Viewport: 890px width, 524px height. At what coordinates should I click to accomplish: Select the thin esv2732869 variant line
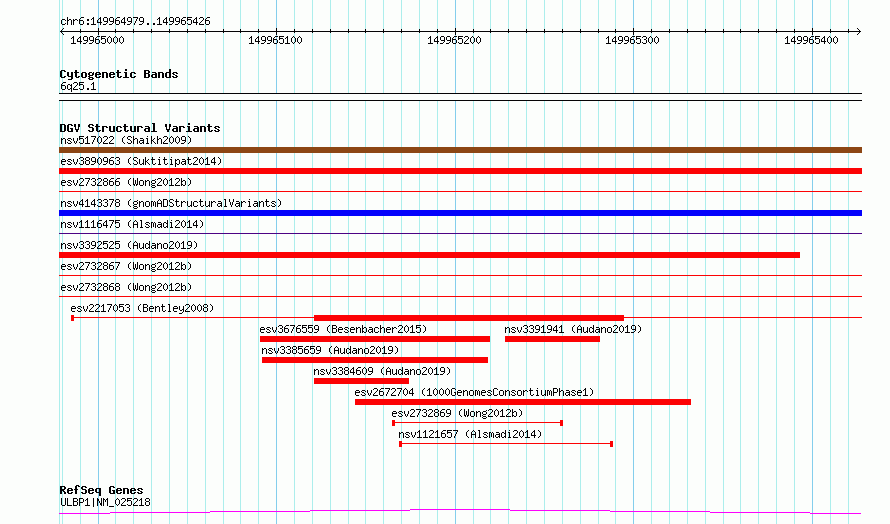[x=477, y=423]
